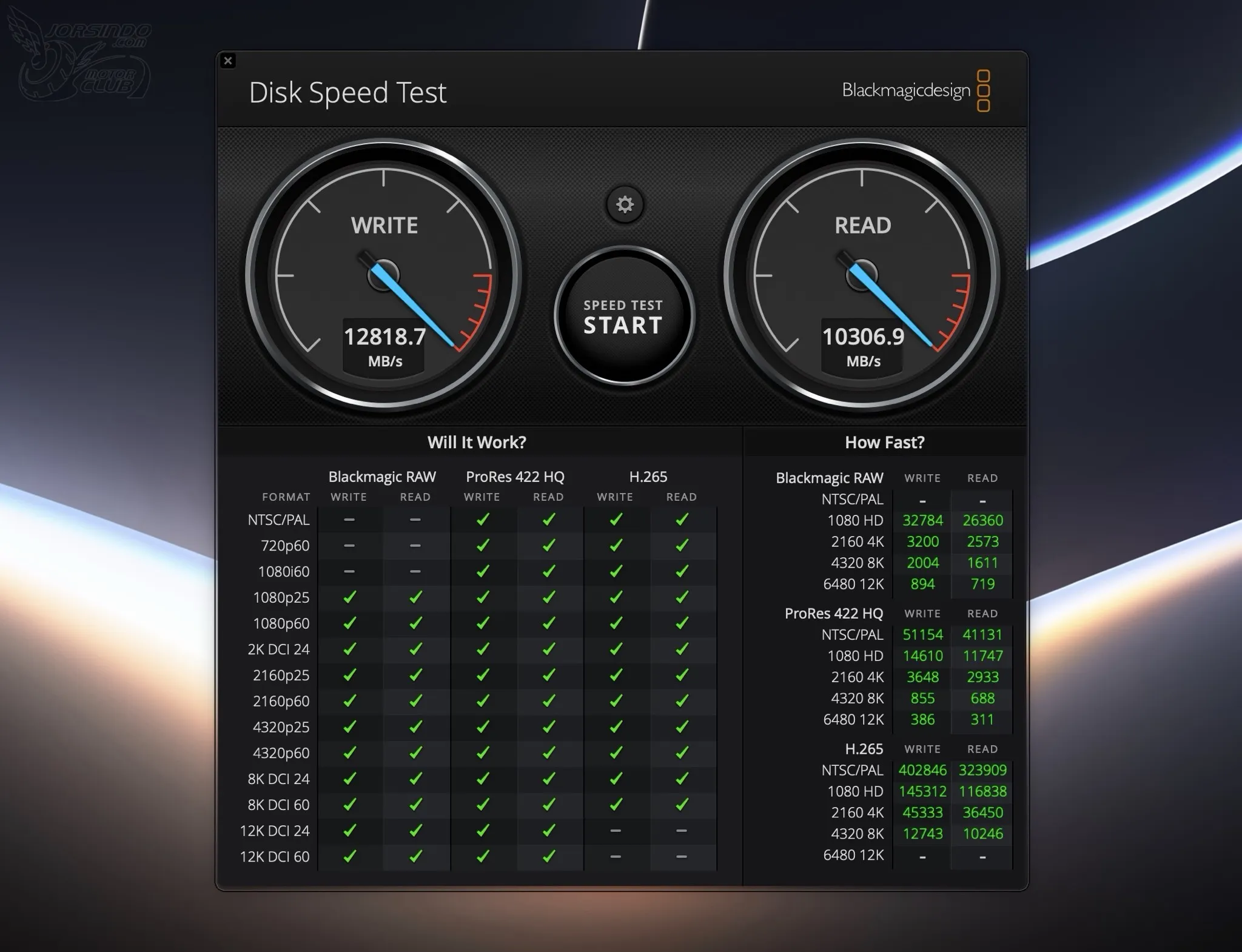1242x952 pixels.
Task: Click the Disk Speed Test title
Action: click(x=347, y=93)
